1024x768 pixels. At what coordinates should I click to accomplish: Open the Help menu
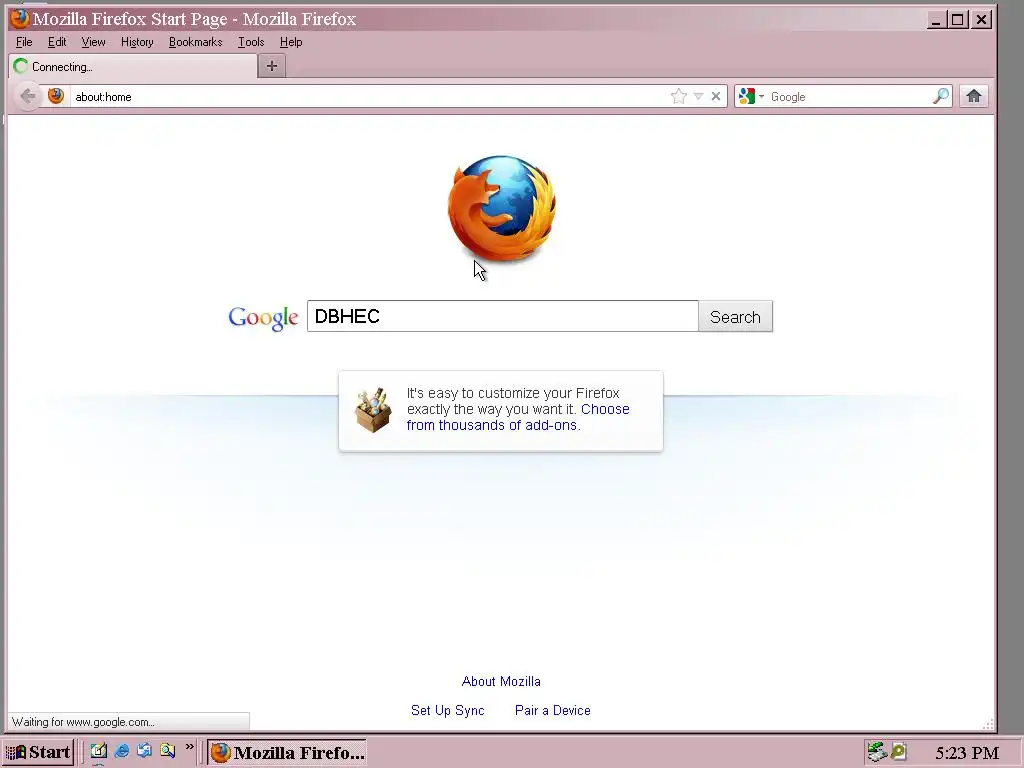(291, 42)
